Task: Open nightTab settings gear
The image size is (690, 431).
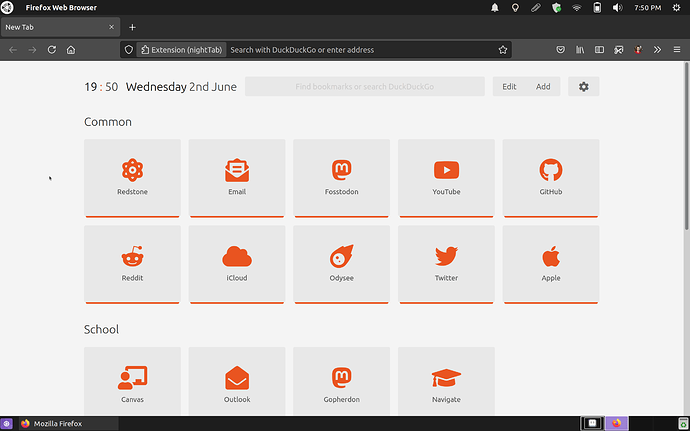Action: coord(584,87)
